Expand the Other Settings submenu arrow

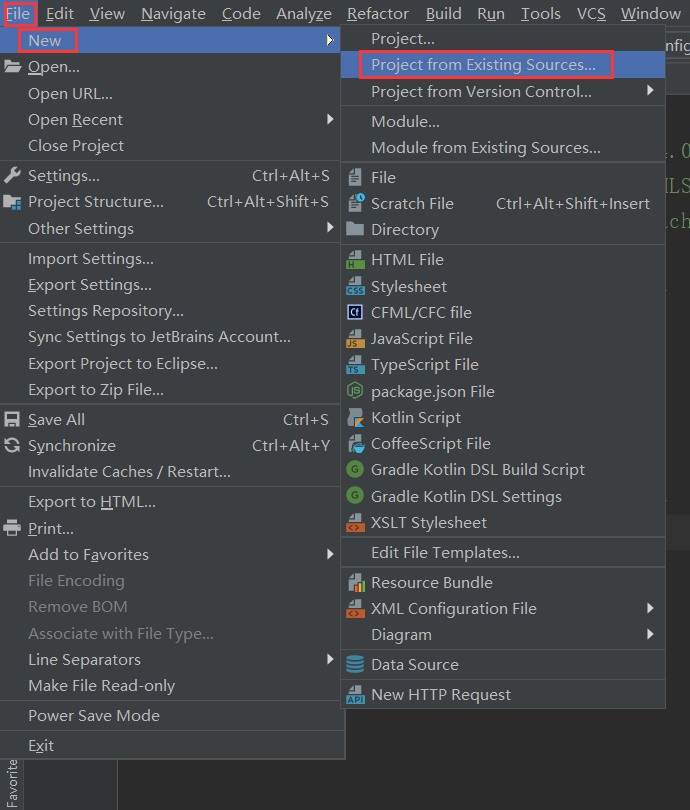click(330, 227)
